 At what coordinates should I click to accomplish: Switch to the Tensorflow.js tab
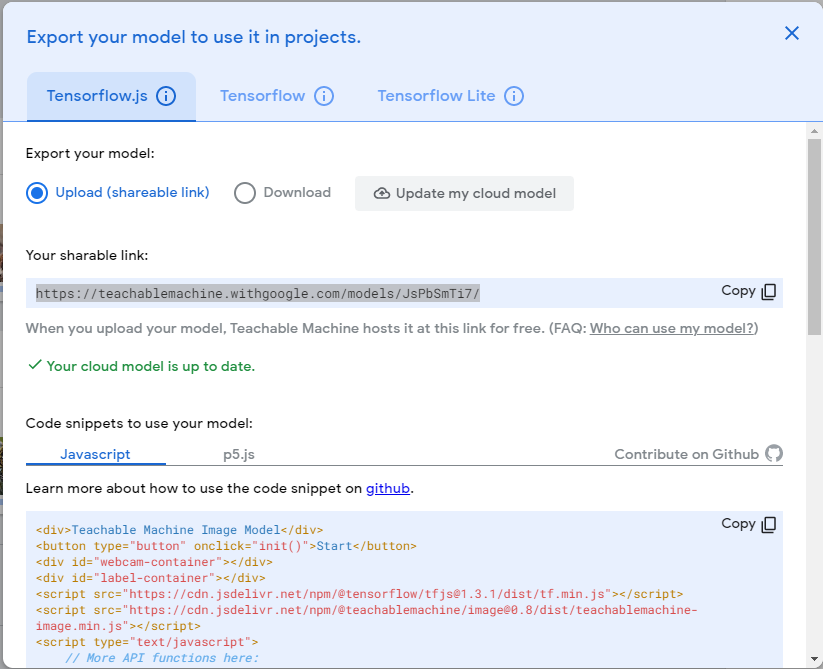[111, 97]
